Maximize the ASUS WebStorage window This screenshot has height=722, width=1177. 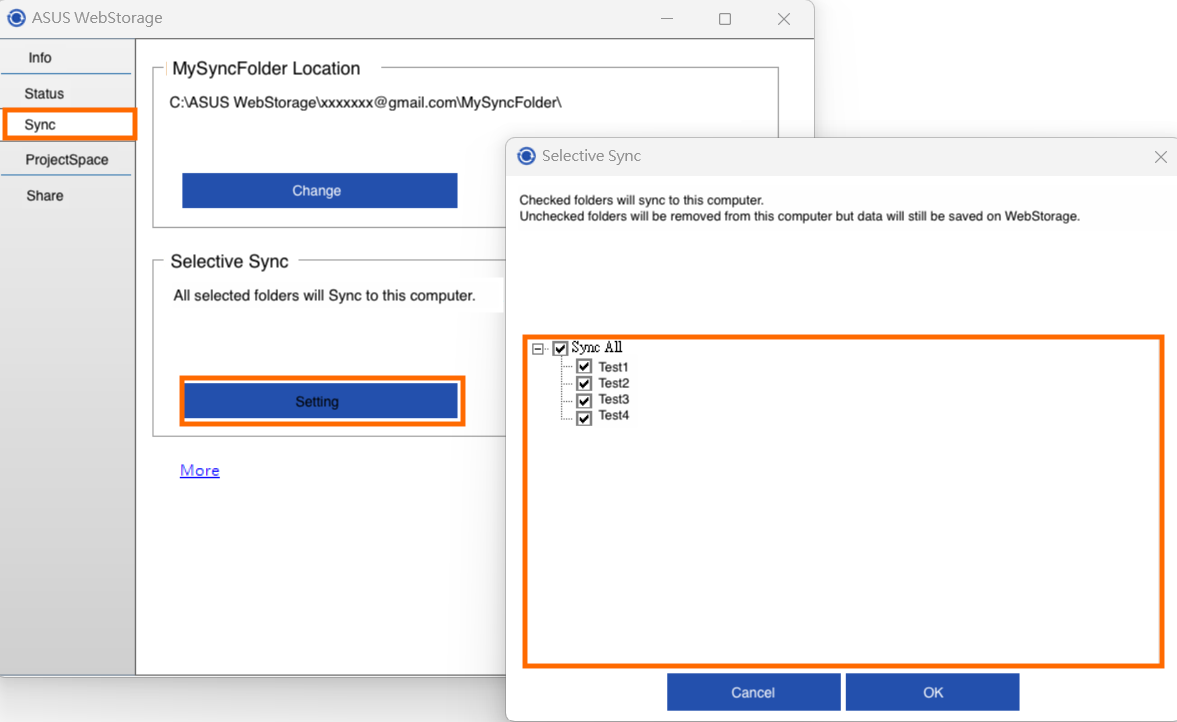click(x=724, y=19)
